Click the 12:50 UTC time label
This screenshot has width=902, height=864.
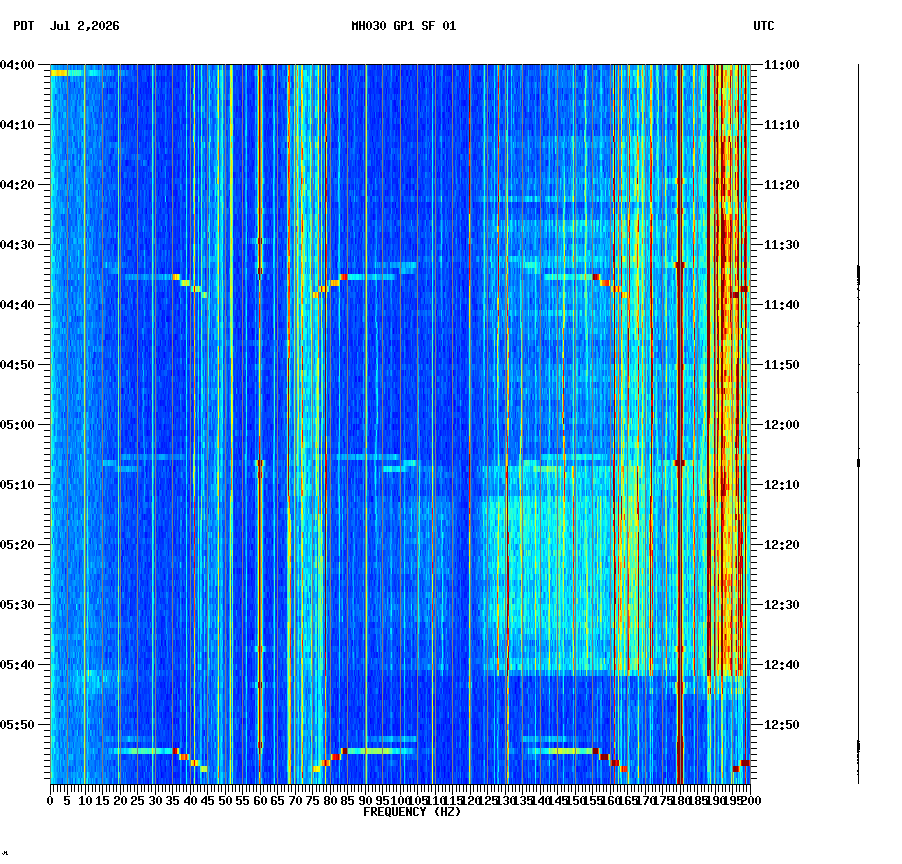click(x=782, y=724)
